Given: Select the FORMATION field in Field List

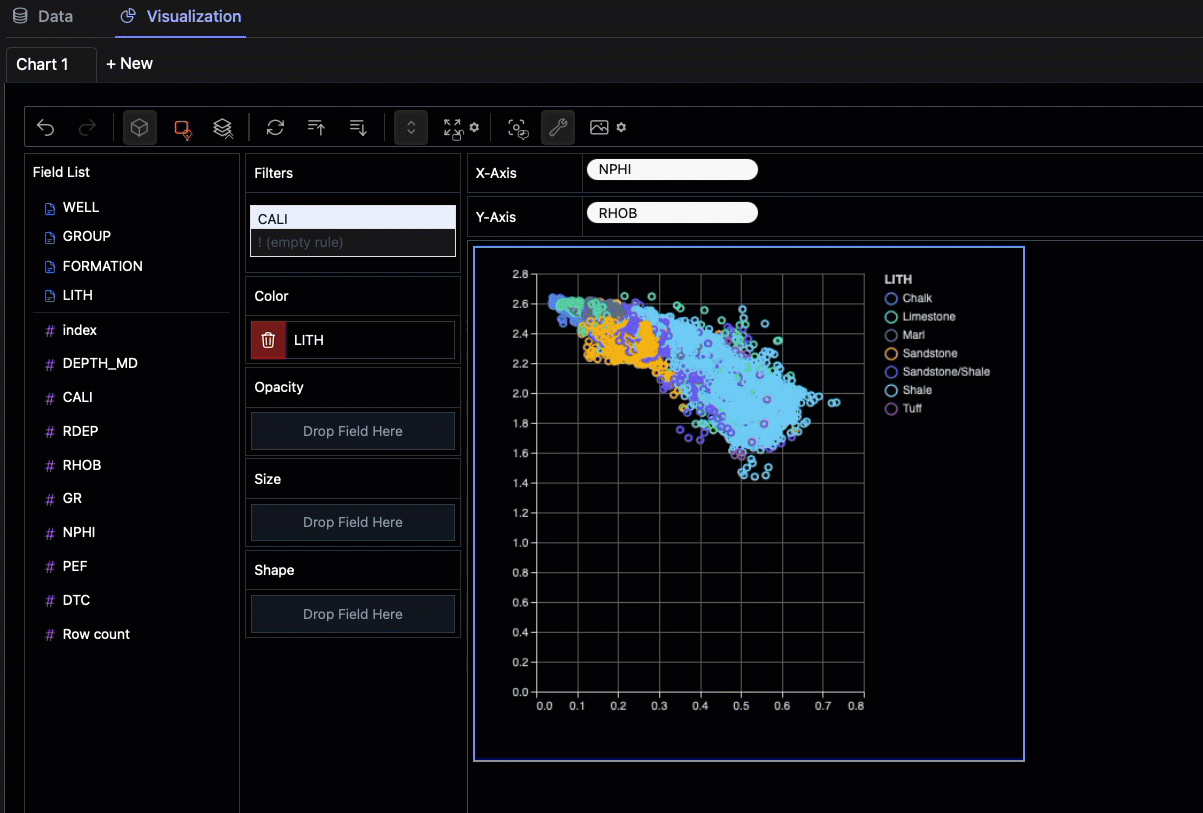Looking at the screenshot, I should tap(102, 266).
